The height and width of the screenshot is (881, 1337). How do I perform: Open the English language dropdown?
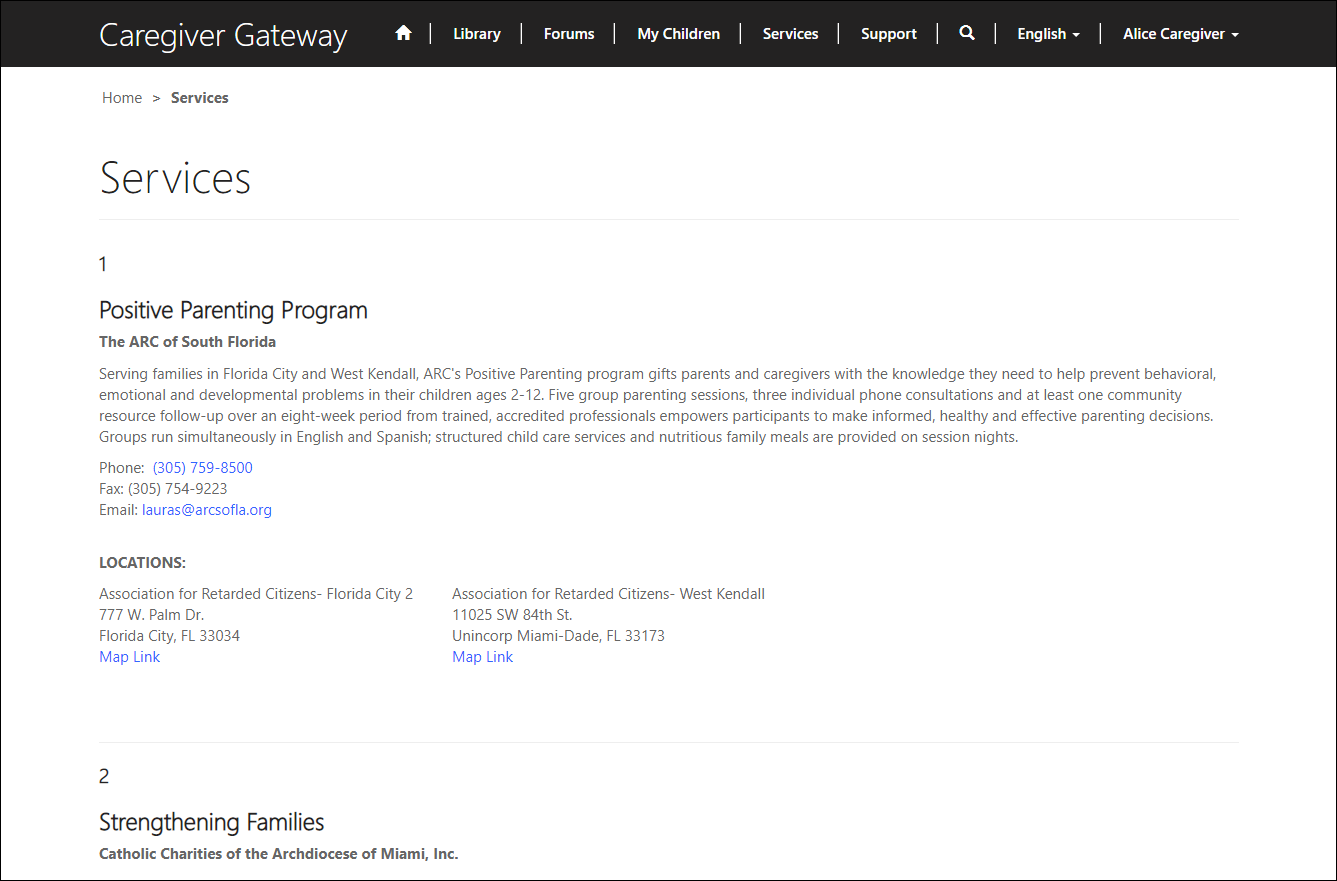coord(1048,34)
